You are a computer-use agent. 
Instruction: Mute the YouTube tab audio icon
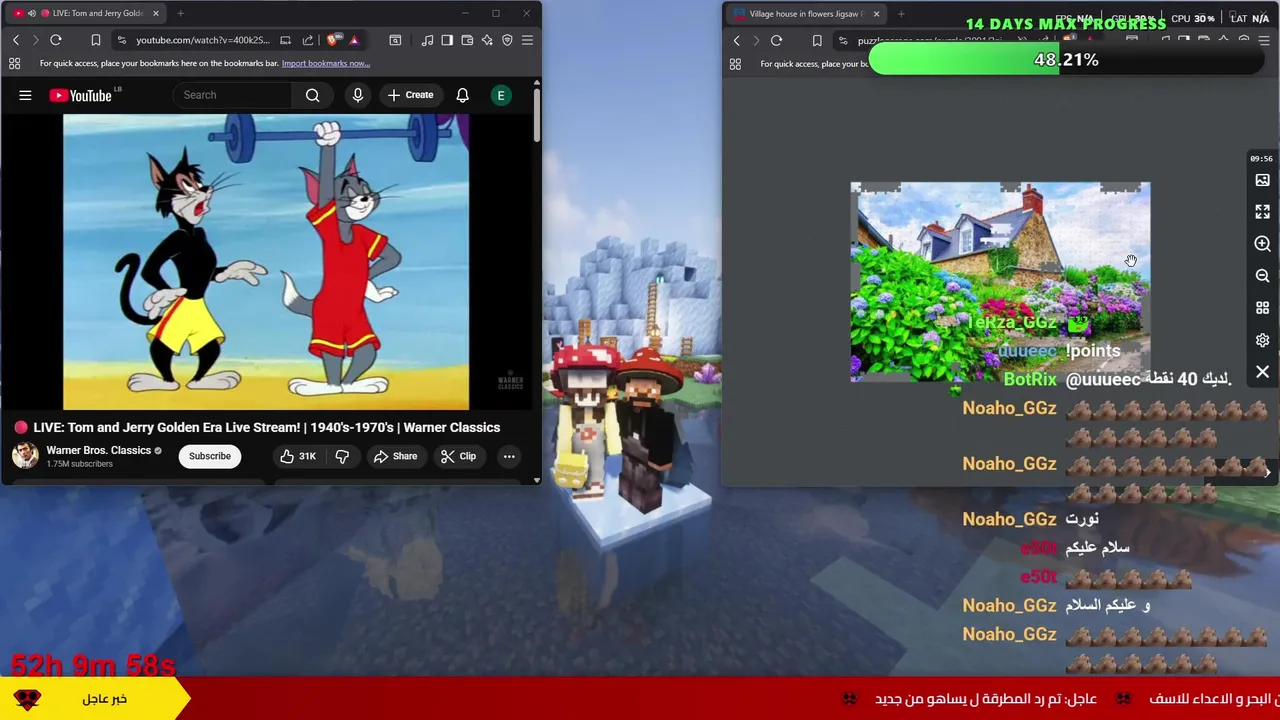click(31, 13)
